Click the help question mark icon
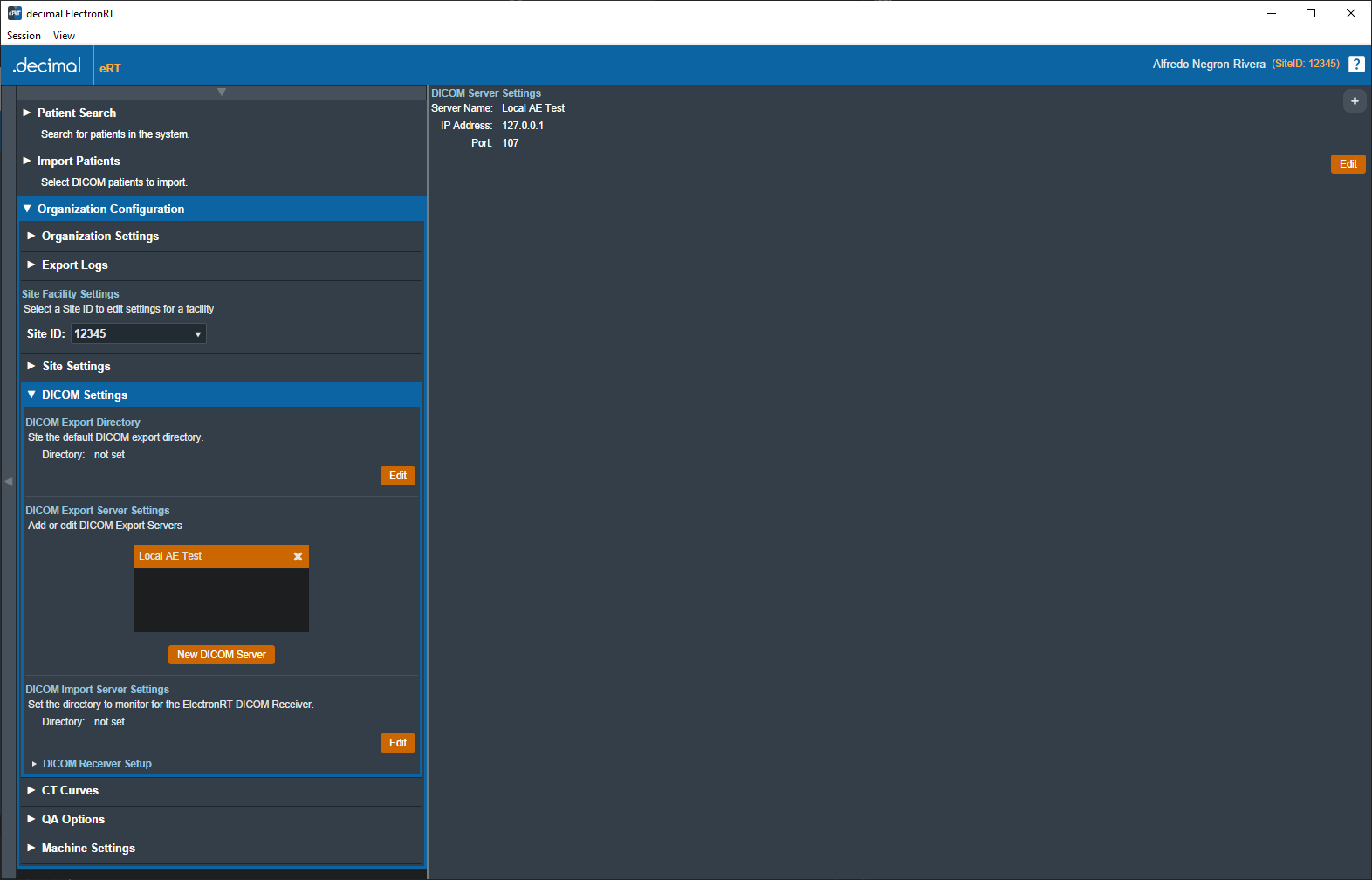The height and width of the screenshot is (880, 1372). 1356,65
